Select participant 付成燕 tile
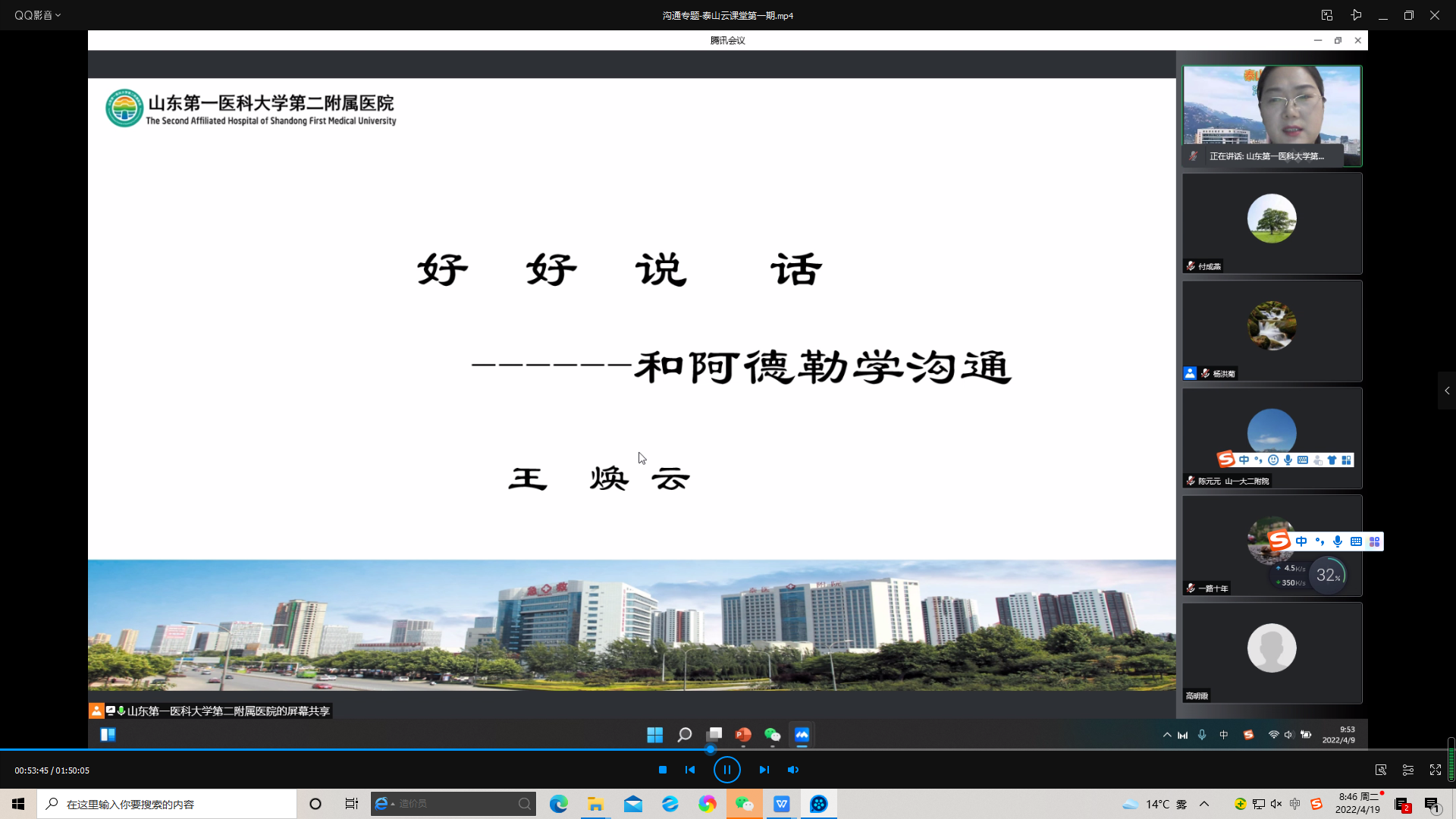This screenshot has width=1456, height=819. point(1272,223)
